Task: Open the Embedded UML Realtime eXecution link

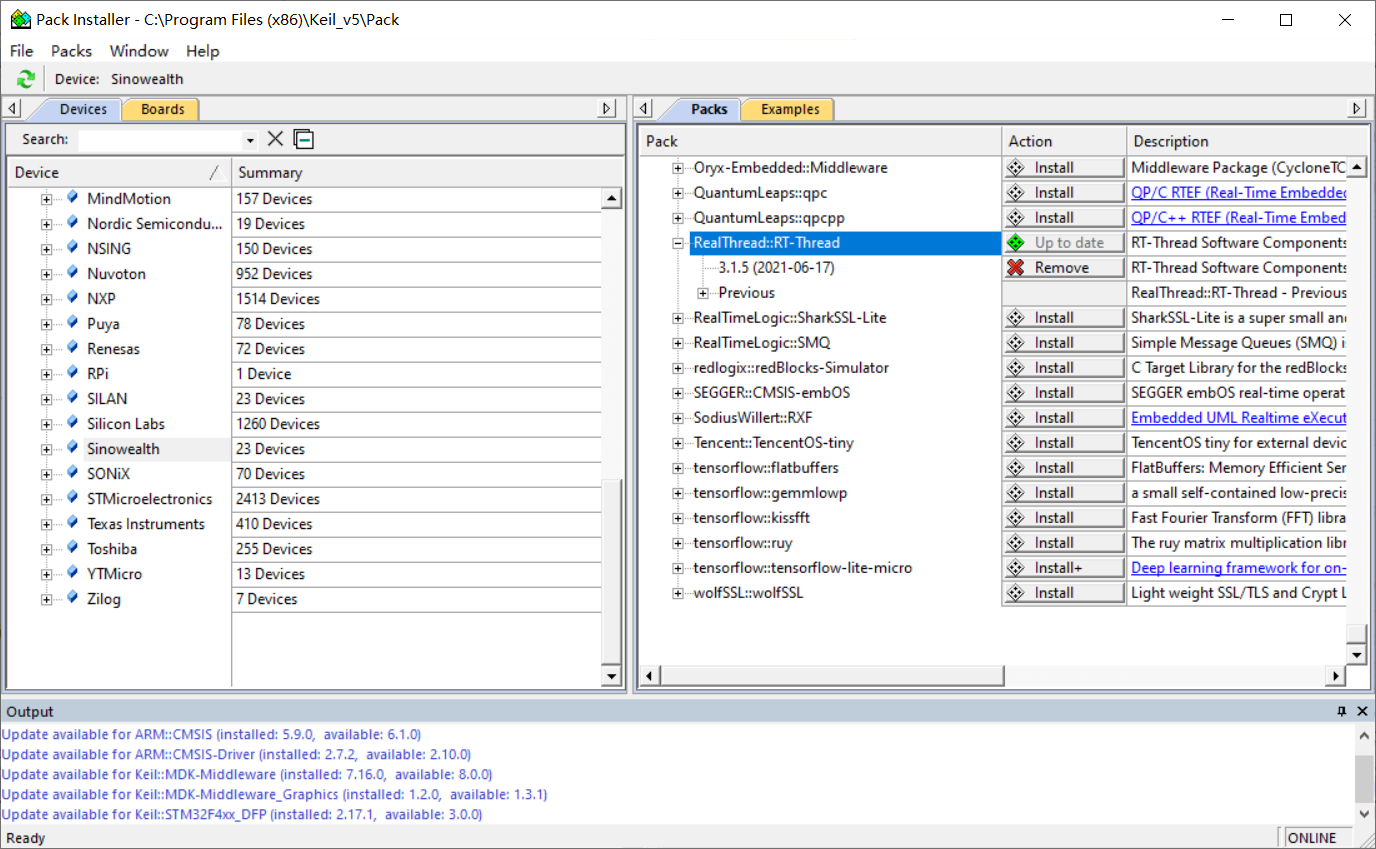Action: pos(1238,417)
